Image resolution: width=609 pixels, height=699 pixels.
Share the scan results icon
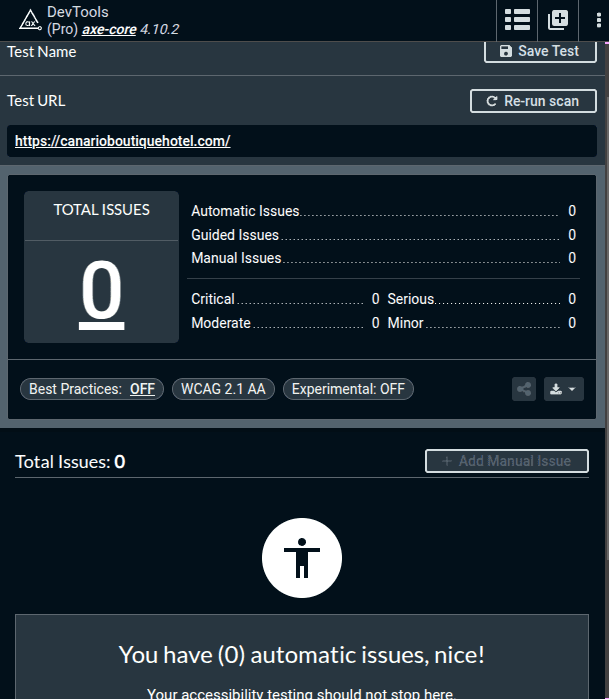[x=524, y=389]
